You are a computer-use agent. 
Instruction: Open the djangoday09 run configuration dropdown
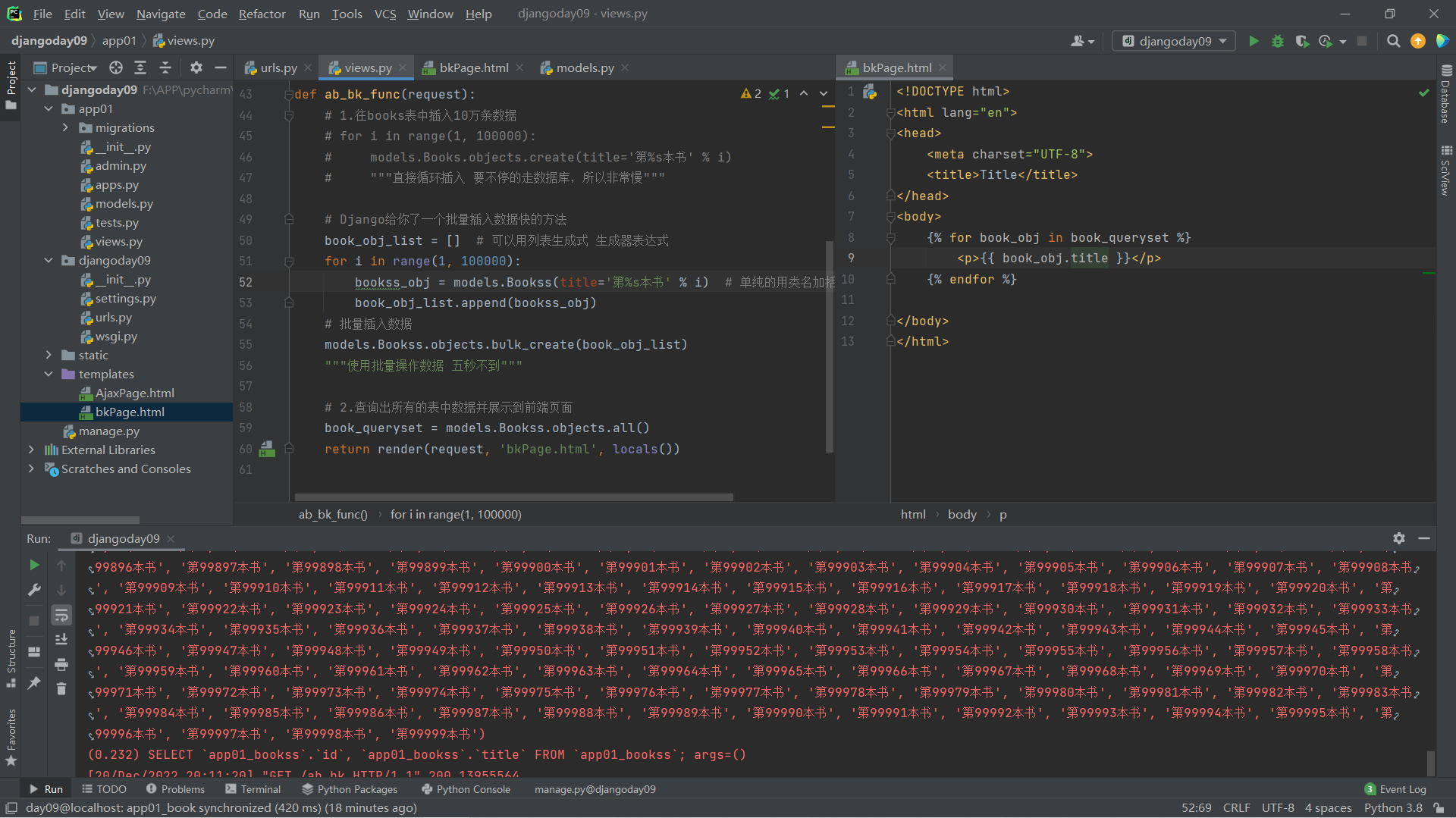(x=1173, y=41)
